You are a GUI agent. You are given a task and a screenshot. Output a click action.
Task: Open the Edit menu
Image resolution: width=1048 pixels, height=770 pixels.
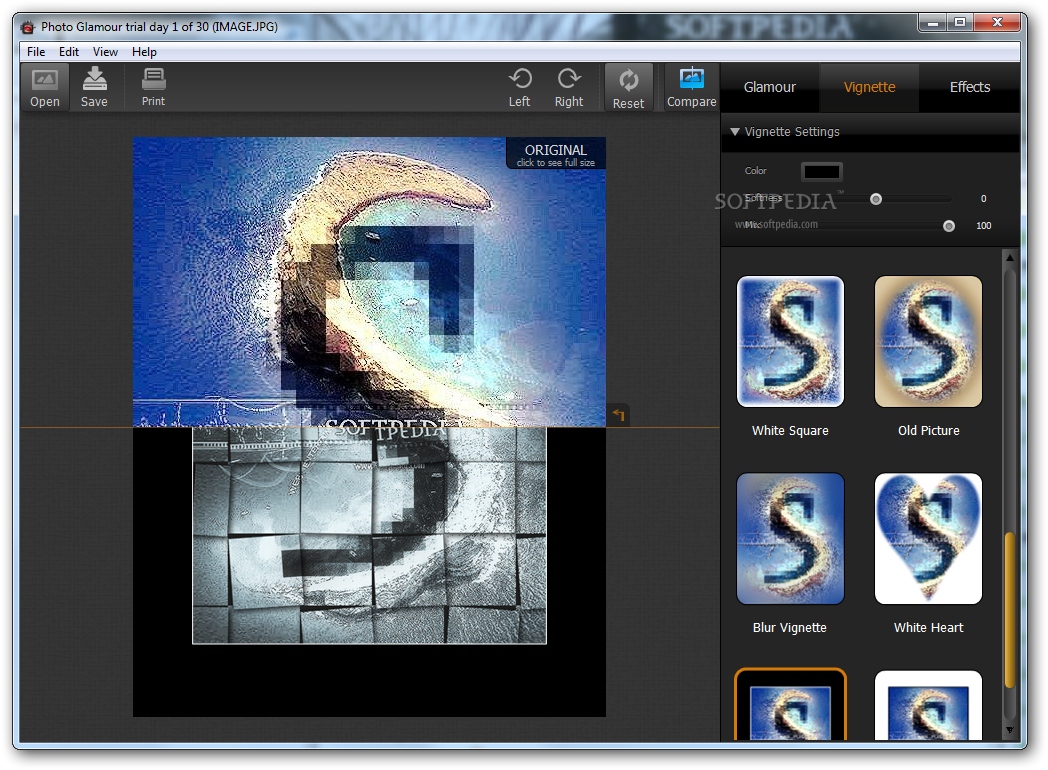69,51
